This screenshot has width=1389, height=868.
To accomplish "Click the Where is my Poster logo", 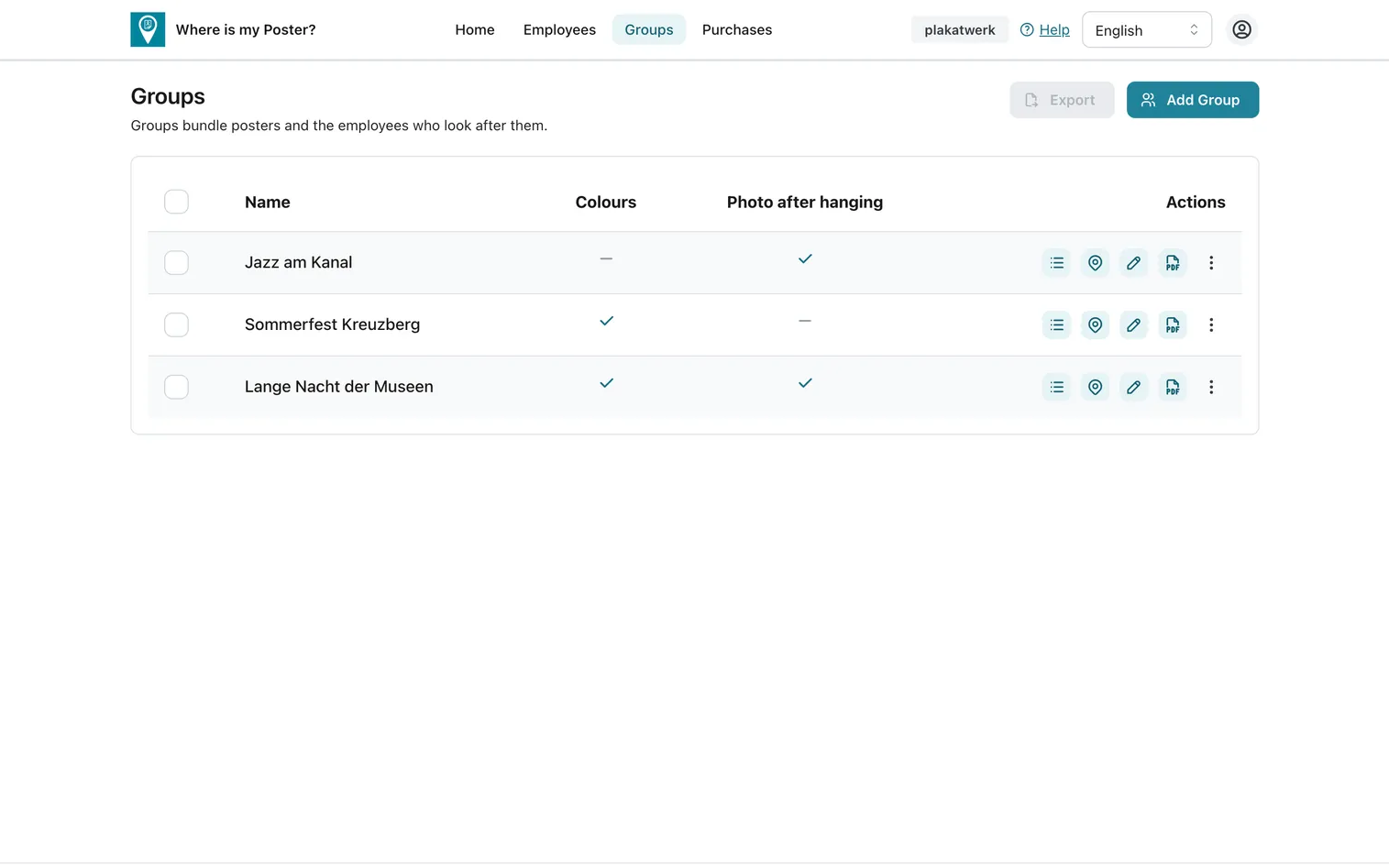I will (148, 29).
